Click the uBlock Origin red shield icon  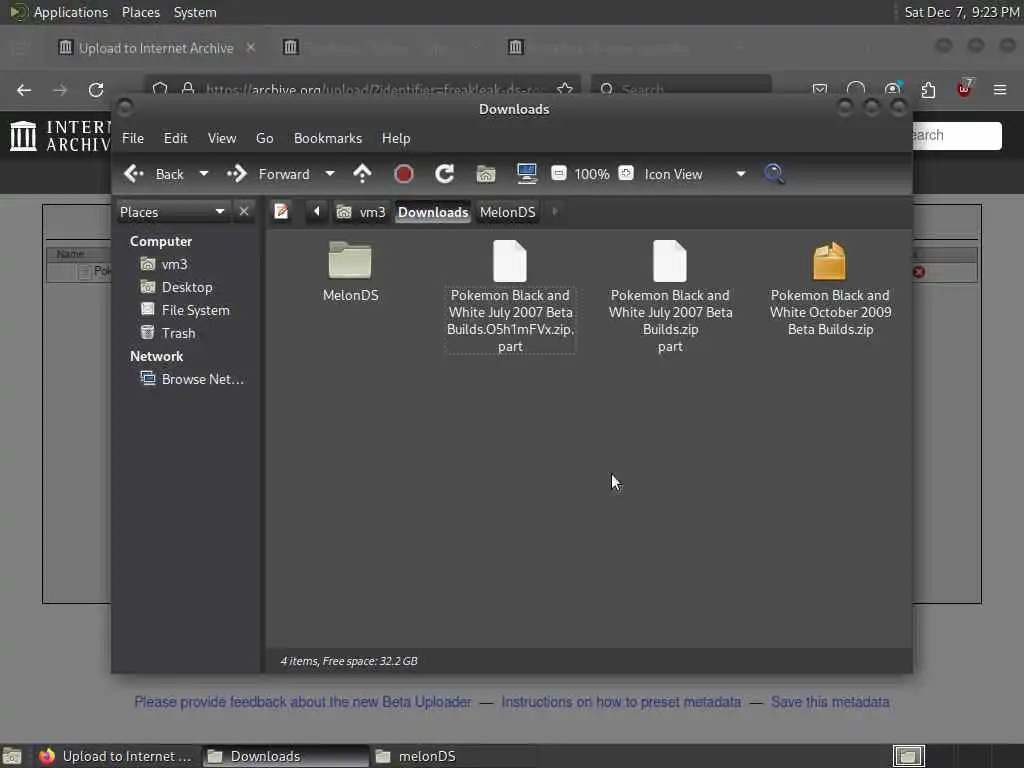pos(964,89)
